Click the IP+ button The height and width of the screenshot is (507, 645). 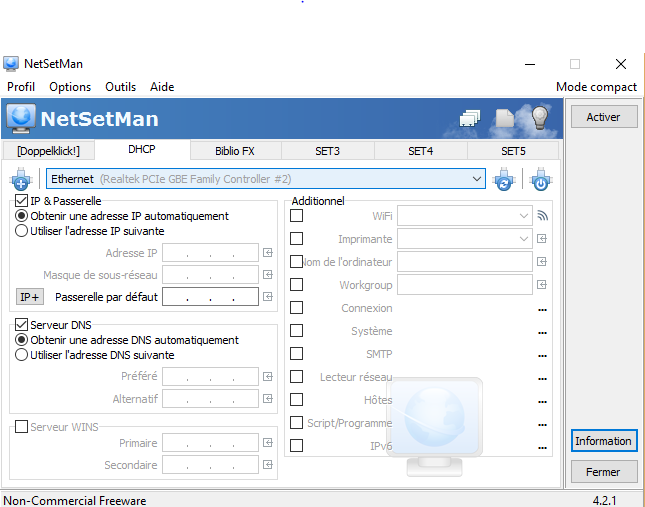[x=30, y=296]
